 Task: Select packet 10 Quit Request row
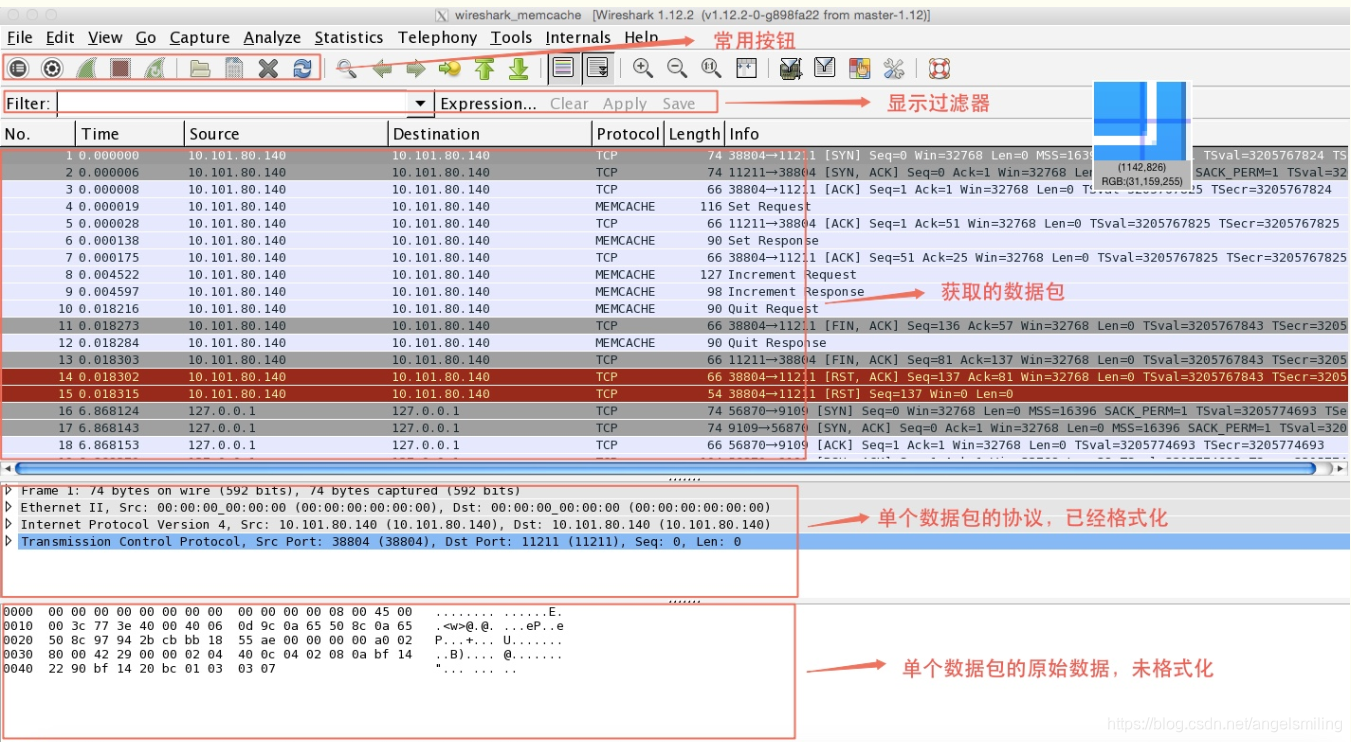click(675, 308)
